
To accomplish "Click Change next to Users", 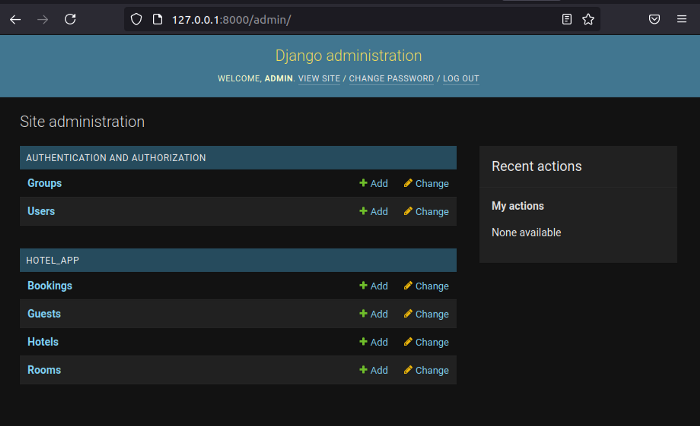I will click(x=426, y=212).
